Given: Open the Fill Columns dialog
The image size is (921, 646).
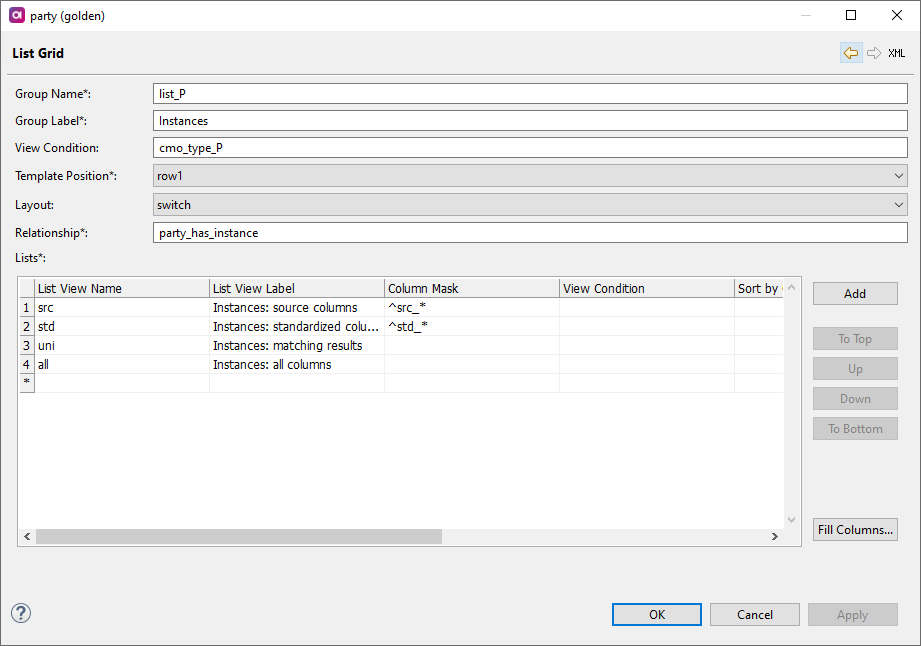Looking at the screenshot, I should point(855,529).
